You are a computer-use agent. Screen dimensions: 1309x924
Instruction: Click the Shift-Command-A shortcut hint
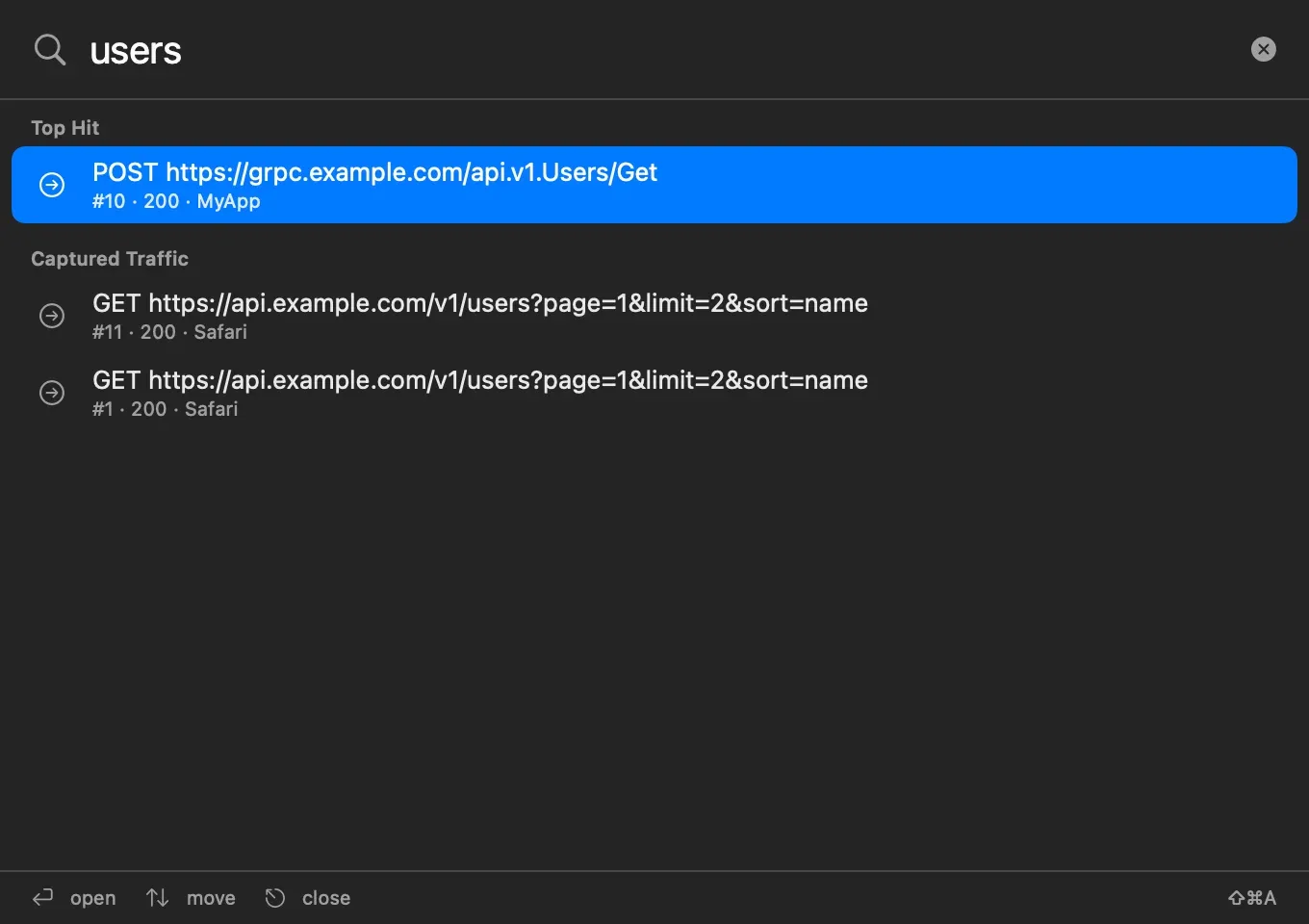[x=1252, y=898]
